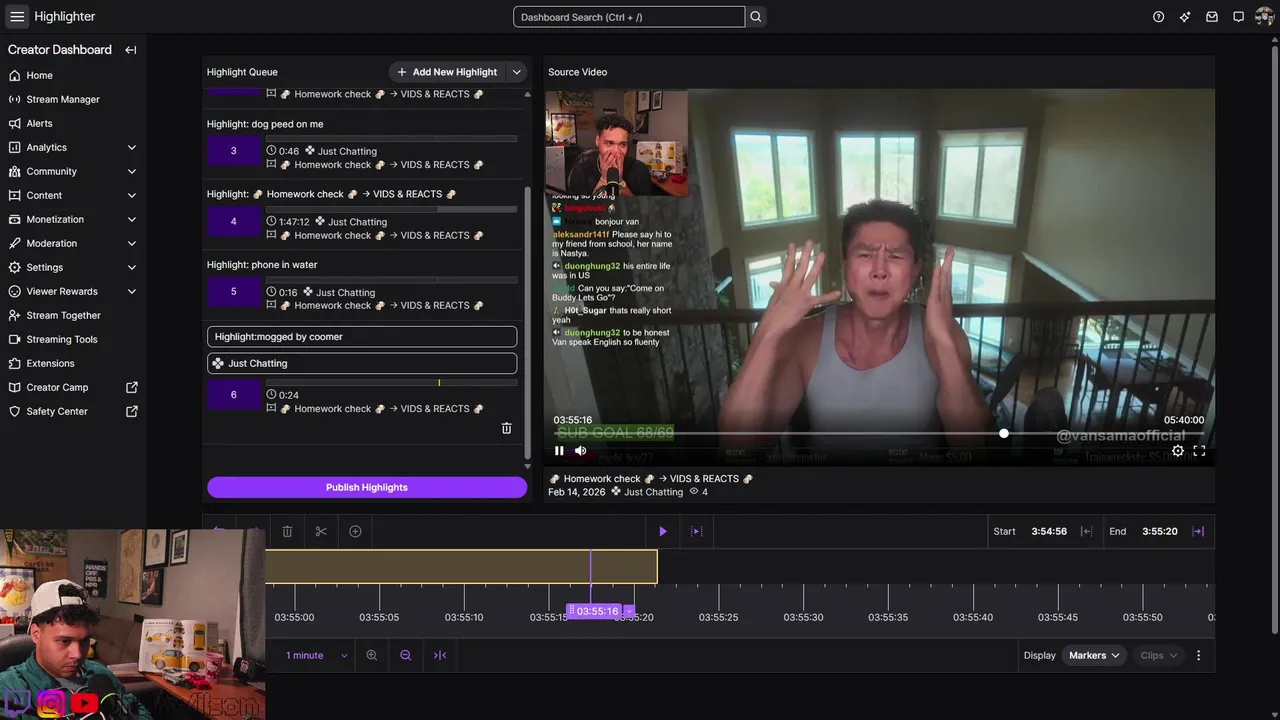Open Streaming Tools in the sidebar
This screenshot has height=720, width=1280.
tap(62, 339)
